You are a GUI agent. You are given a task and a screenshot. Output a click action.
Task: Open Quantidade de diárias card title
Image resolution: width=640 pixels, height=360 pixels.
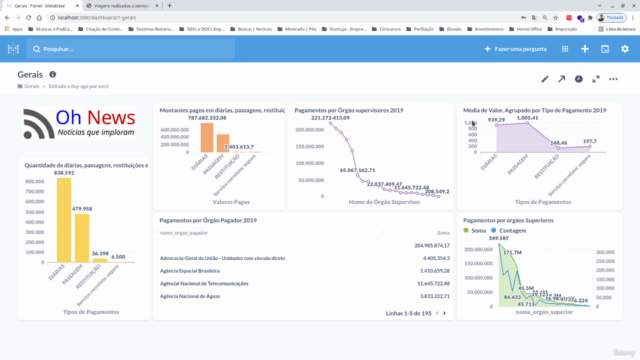tap(86, 165)
